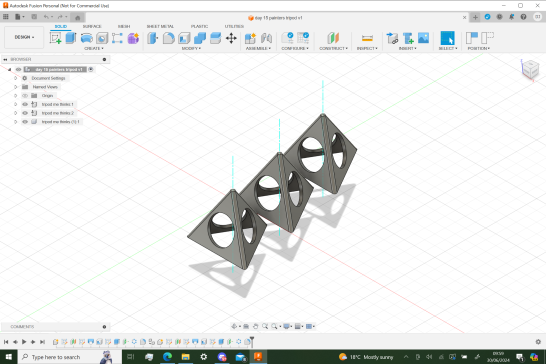The height and width of the screenshot is (364, 546).
Task: Select the New Component tool
Action: [x=250, y=38]
